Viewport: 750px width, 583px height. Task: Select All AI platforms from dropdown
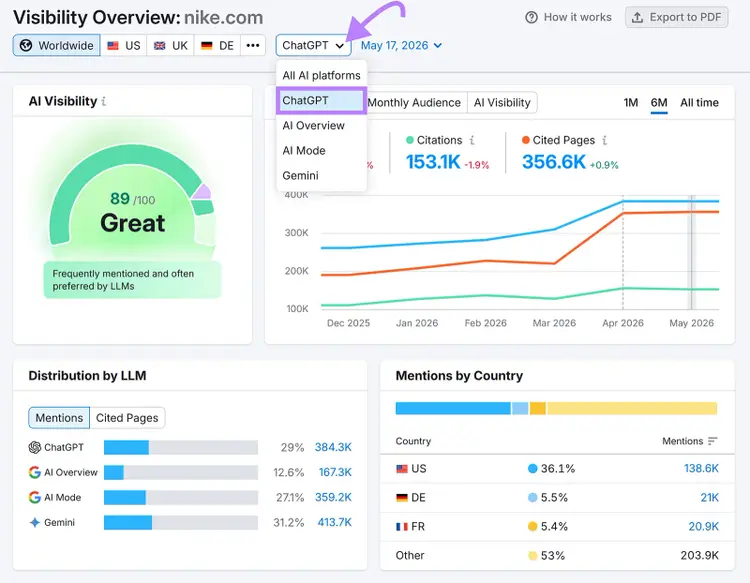[321, 76]
